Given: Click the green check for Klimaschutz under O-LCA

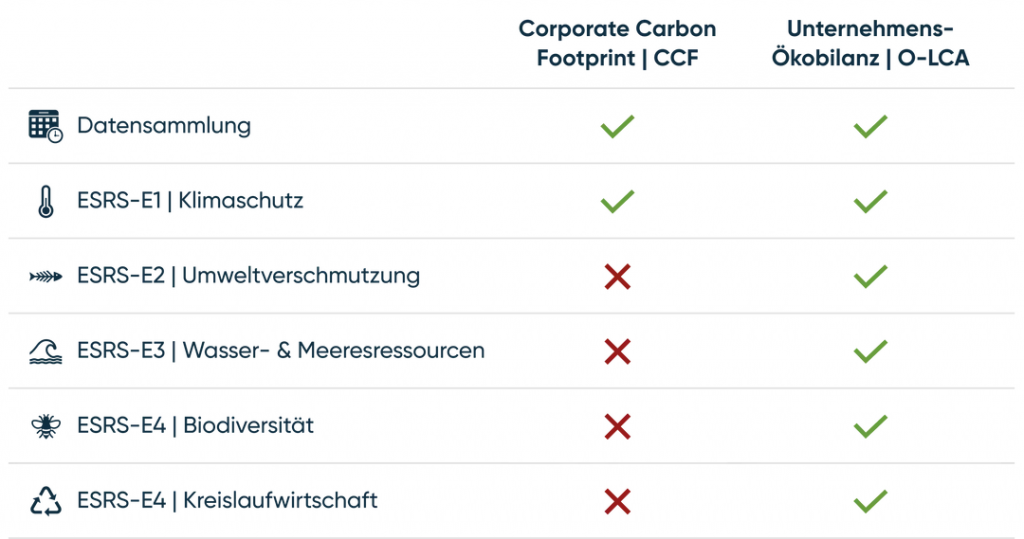Looking at the screenshot, I should click(870, 201).
